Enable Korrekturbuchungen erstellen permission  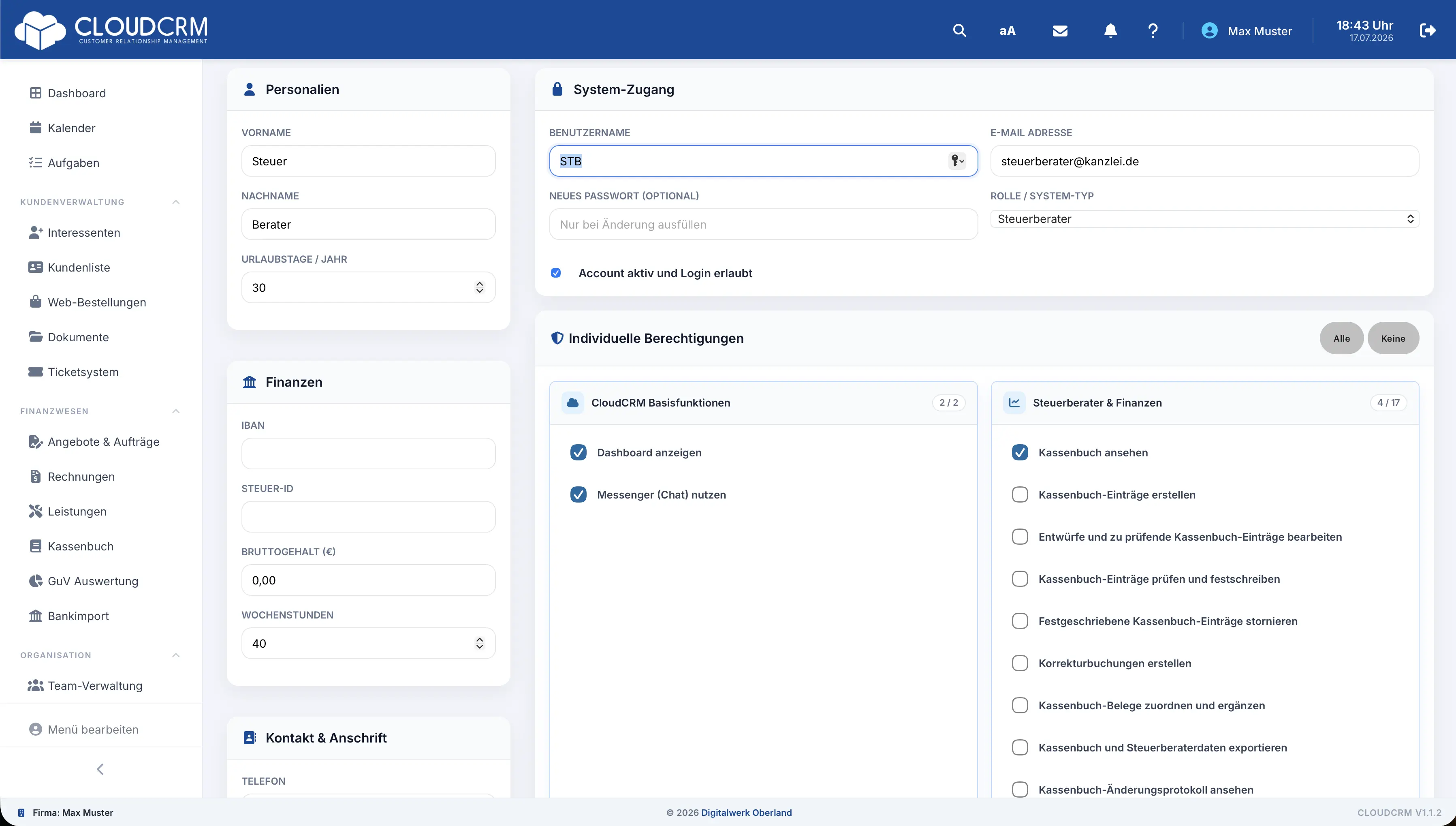click(1019, 663)
